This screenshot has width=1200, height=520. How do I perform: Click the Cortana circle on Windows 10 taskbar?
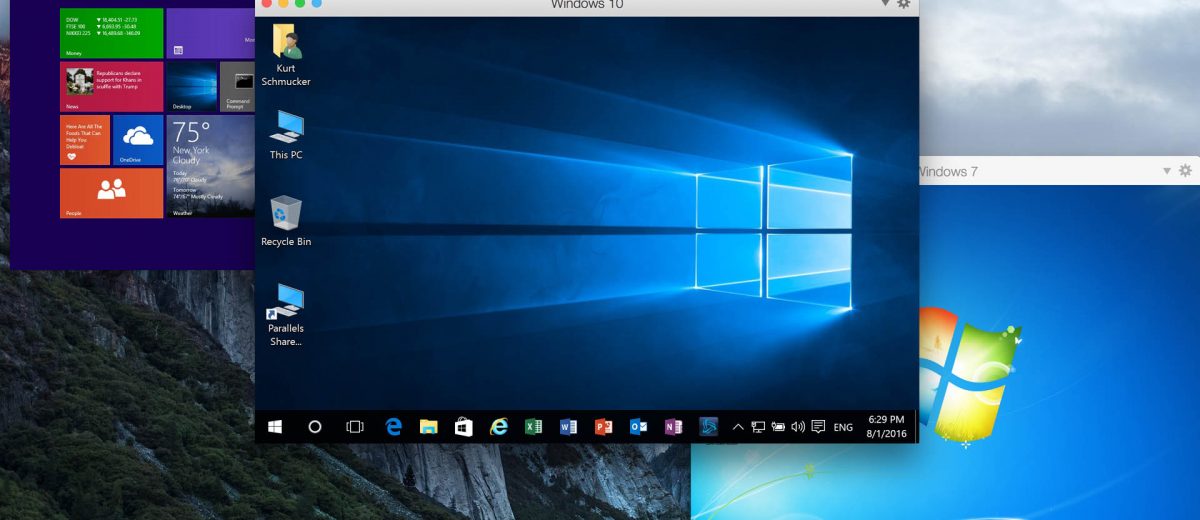click(x=314, y=427)
